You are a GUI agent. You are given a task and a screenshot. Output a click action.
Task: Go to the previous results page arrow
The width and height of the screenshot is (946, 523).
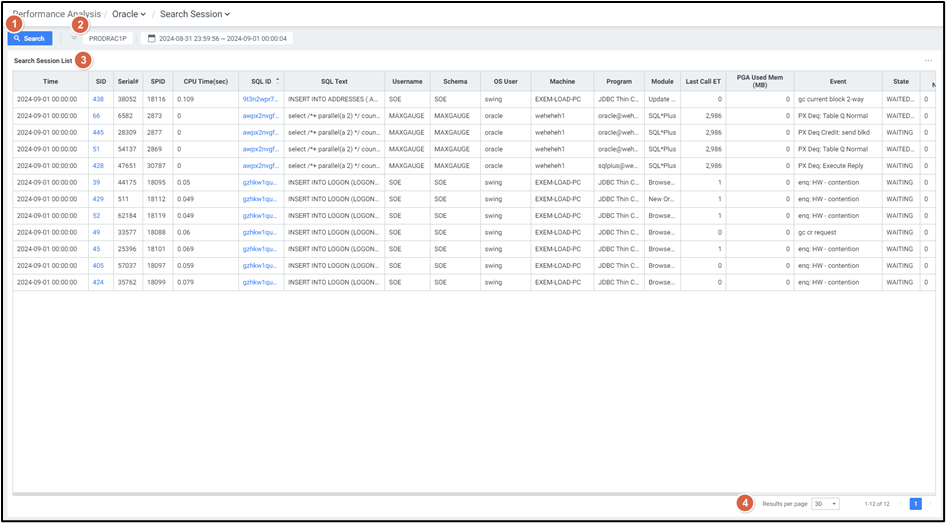(900, 504)
